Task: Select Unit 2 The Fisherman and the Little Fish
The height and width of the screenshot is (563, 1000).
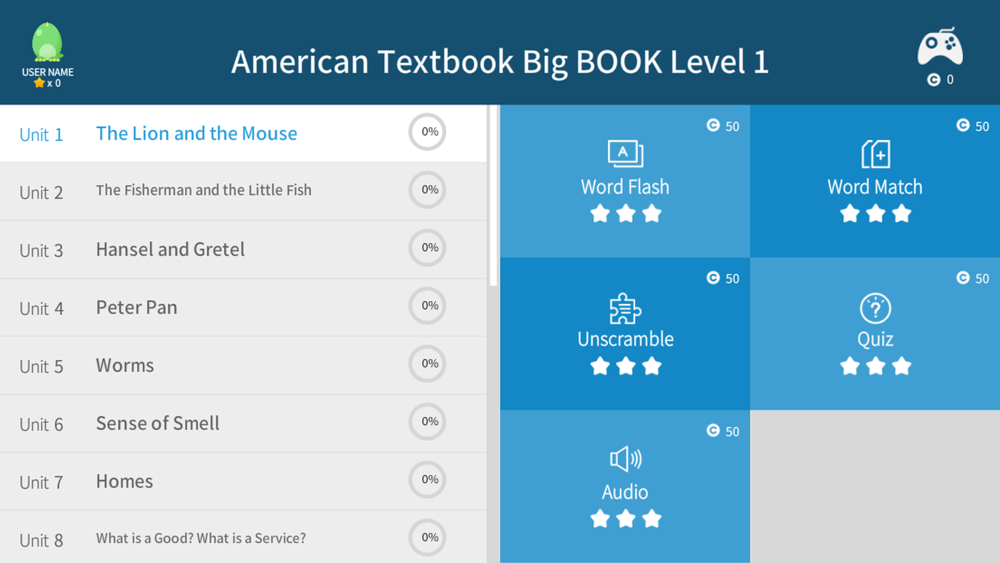Action: tap(243, 191)
